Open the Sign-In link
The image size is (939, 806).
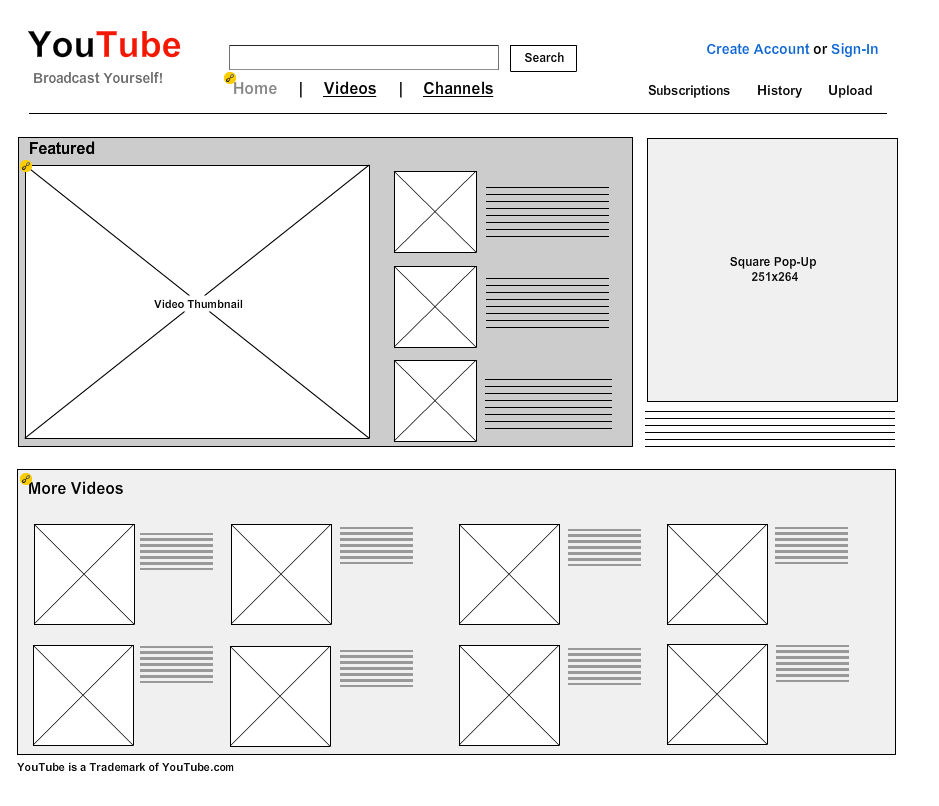pos(855,49)
